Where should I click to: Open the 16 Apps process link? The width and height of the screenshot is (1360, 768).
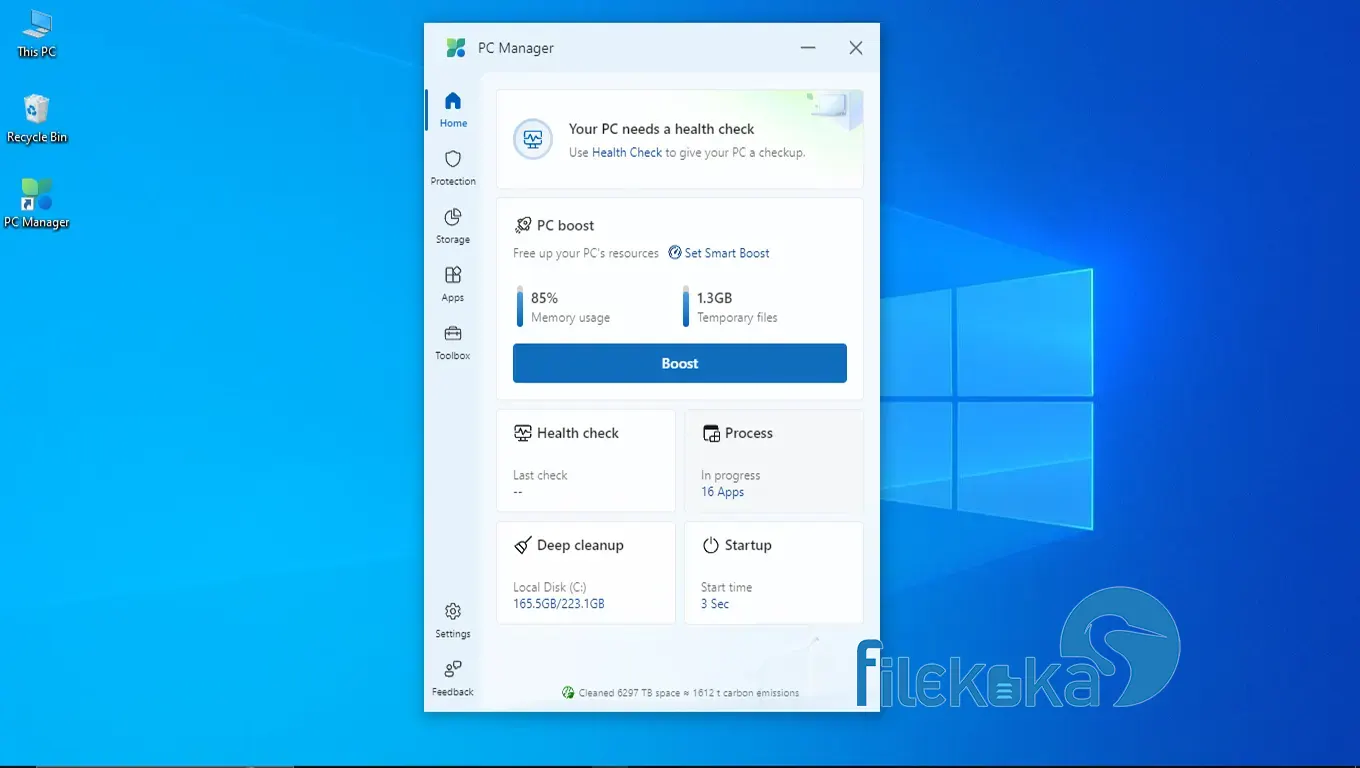(x=722, y=492)
